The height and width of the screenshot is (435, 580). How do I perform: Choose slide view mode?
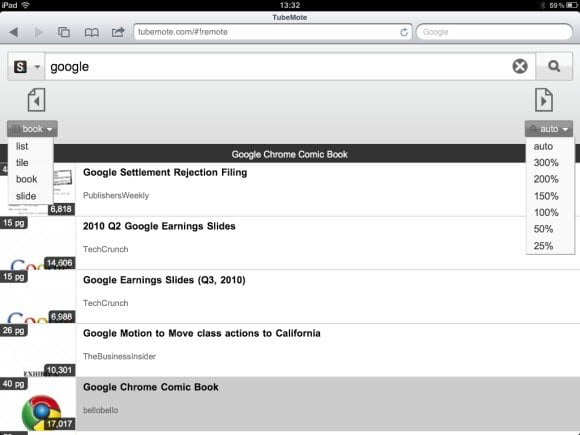26,196
